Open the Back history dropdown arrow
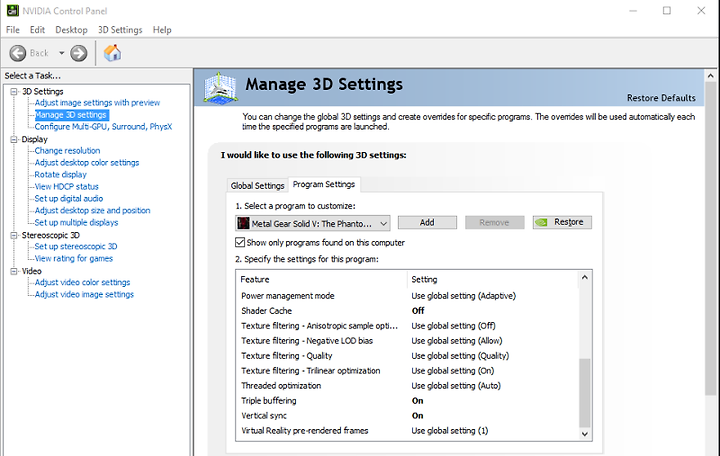720x456 pixels. [62, 53]
